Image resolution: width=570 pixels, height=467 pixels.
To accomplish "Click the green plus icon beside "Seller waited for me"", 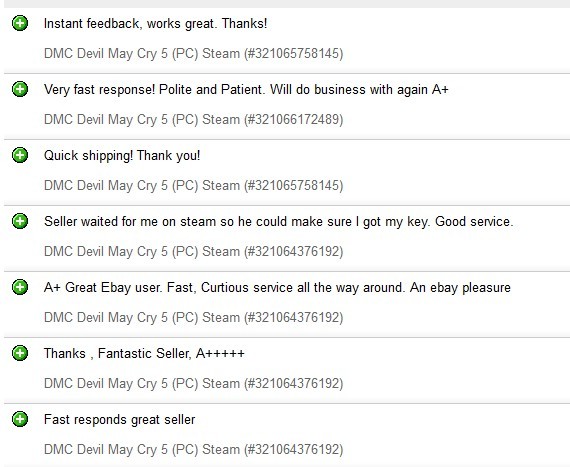I will (x=20, y=221).
